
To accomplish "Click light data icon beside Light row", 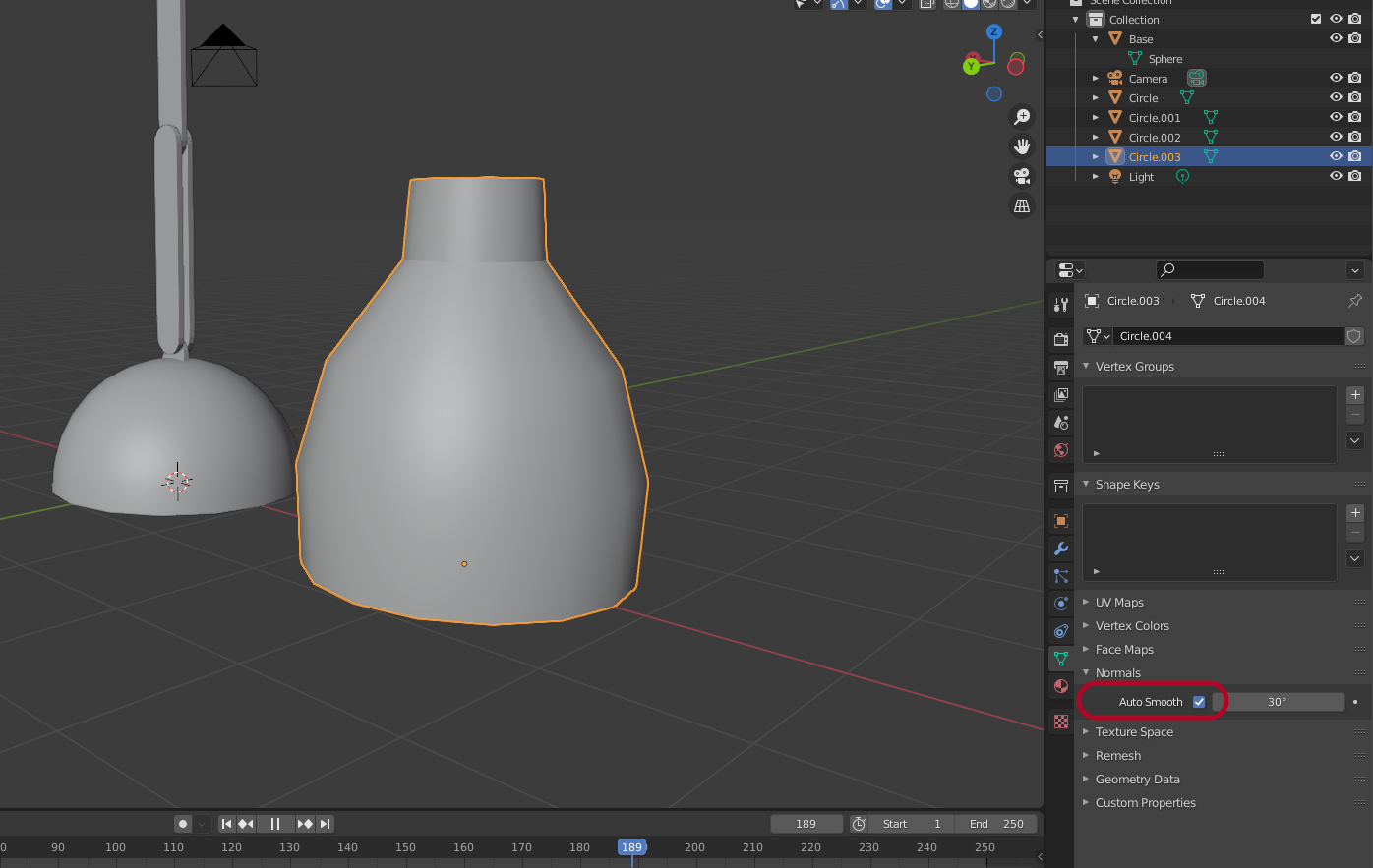I will pyautogui.click(x=1183, y=177).
